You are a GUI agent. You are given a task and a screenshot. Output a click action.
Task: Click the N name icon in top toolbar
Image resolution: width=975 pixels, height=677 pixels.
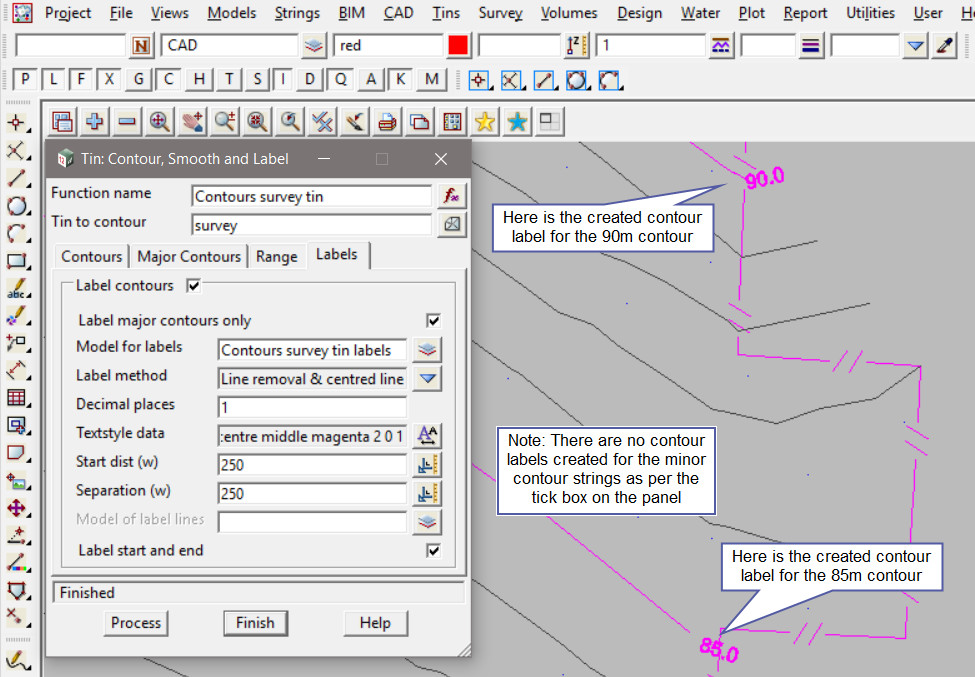click(x=142, y=45)
